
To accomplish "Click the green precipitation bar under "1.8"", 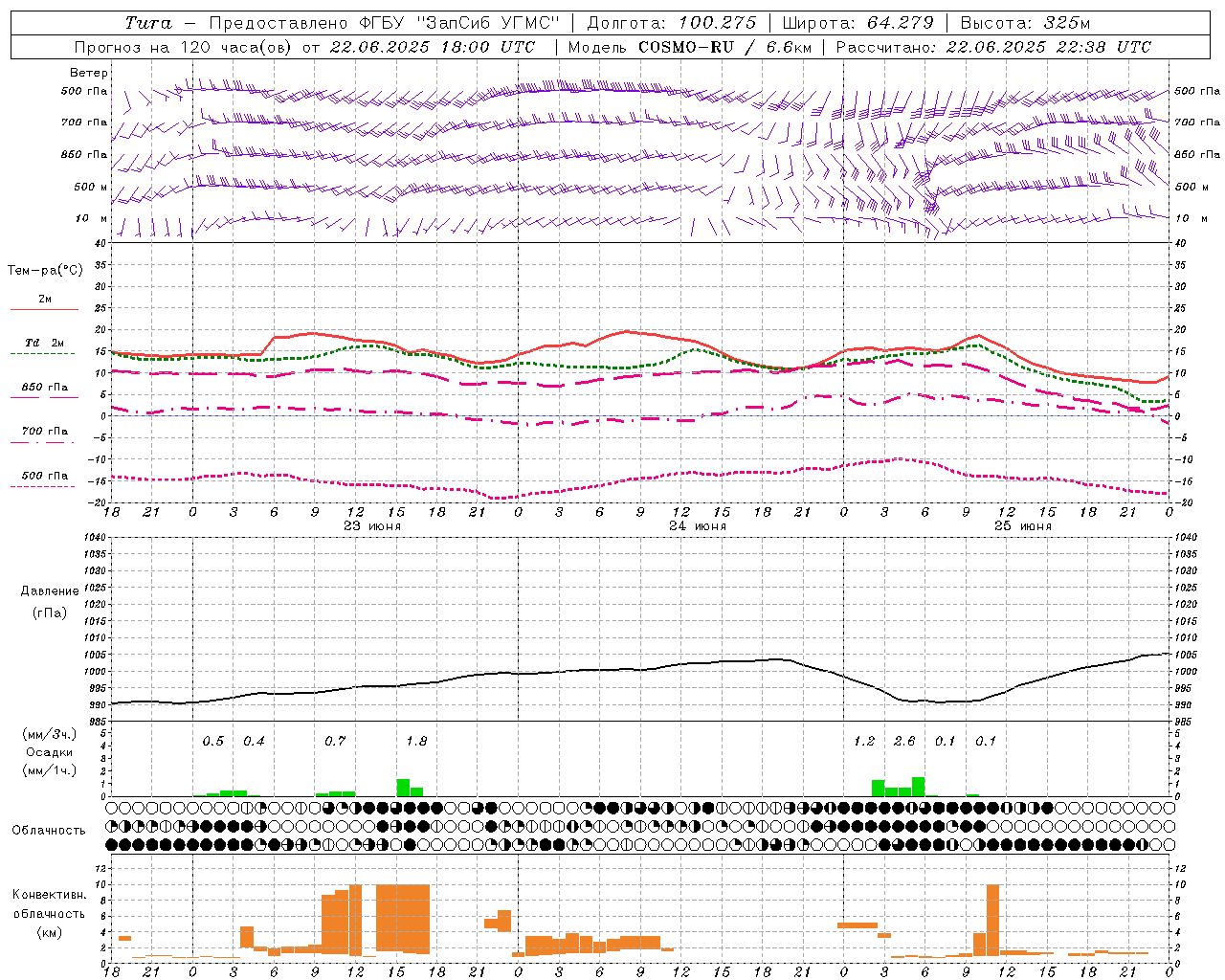I will click(x=403, y=788).
